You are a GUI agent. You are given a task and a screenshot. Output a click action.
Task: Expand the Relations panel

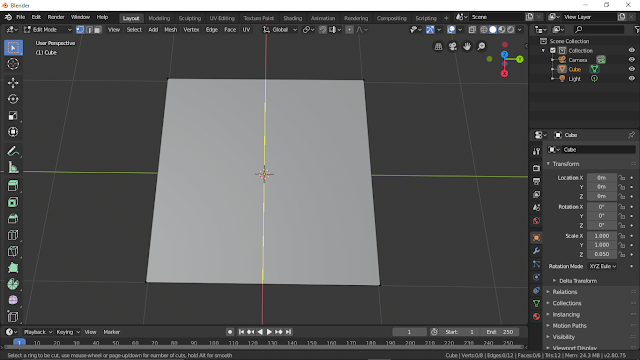(564, 292)
